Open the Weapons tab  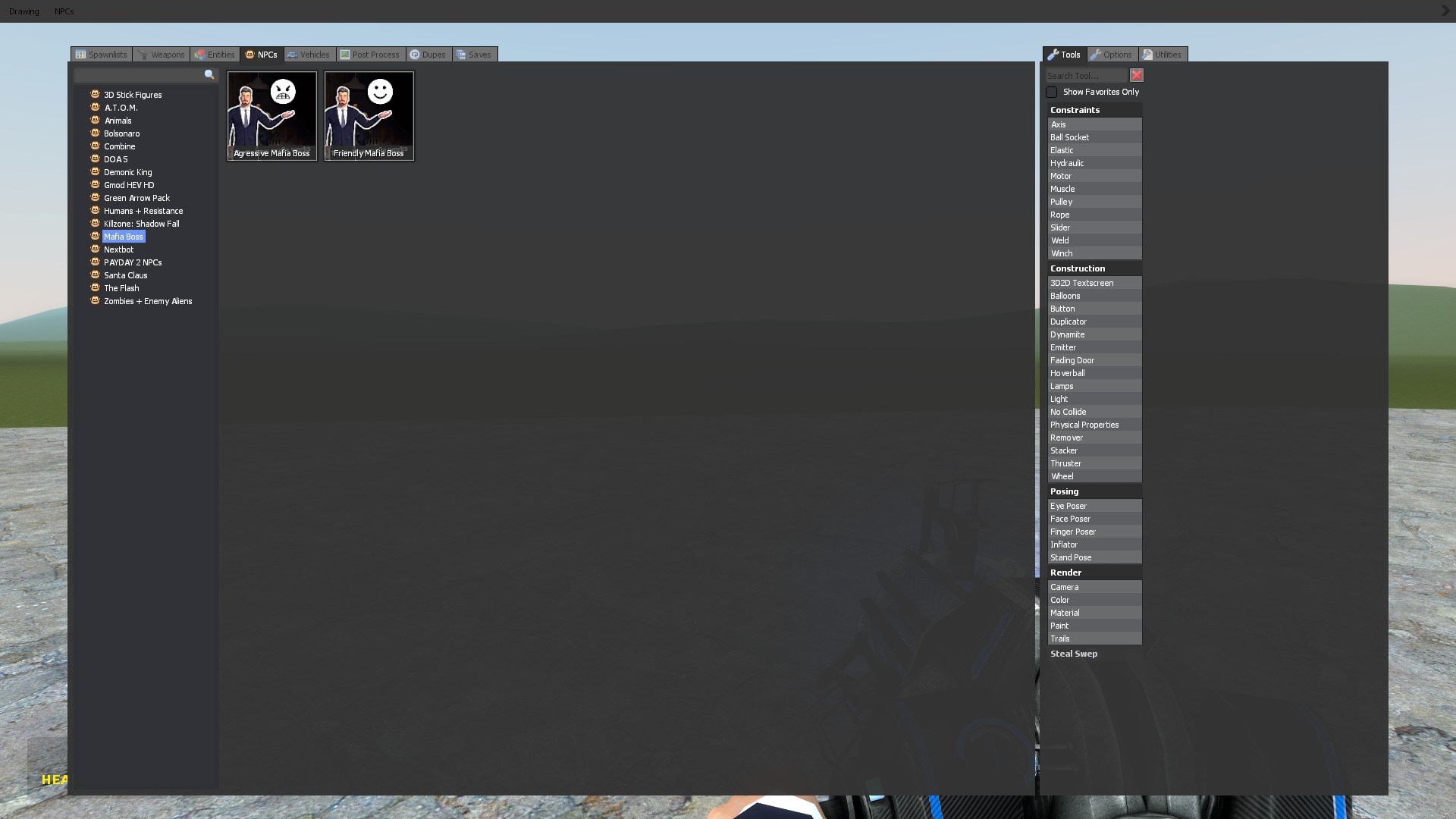pos(161,55)
